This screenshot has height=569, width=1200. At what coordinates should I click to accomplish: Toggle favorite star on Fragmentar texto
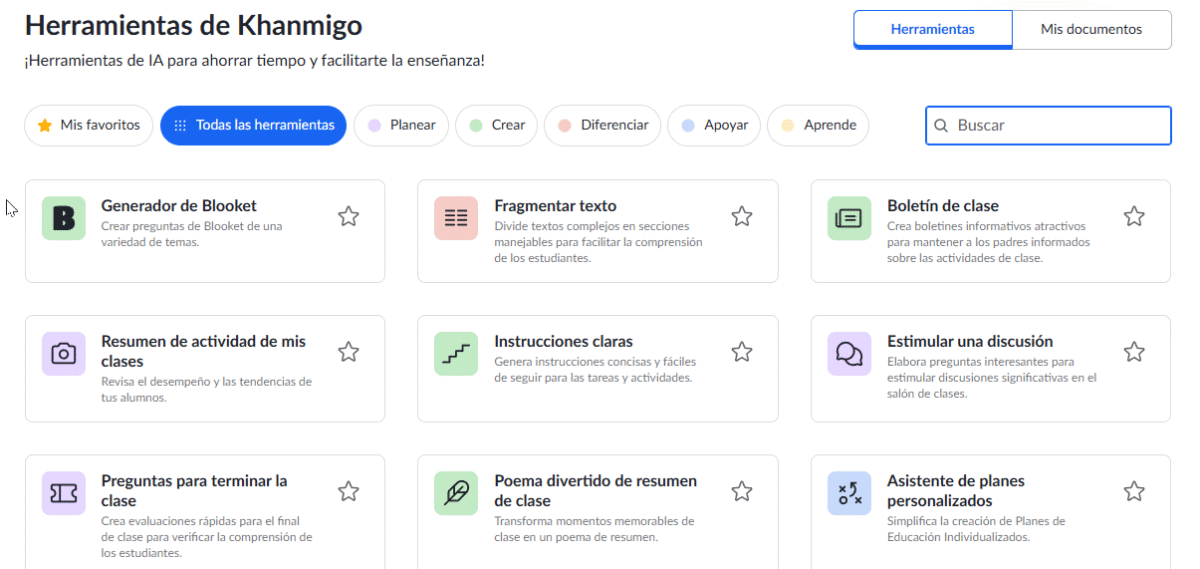[741, 216]
